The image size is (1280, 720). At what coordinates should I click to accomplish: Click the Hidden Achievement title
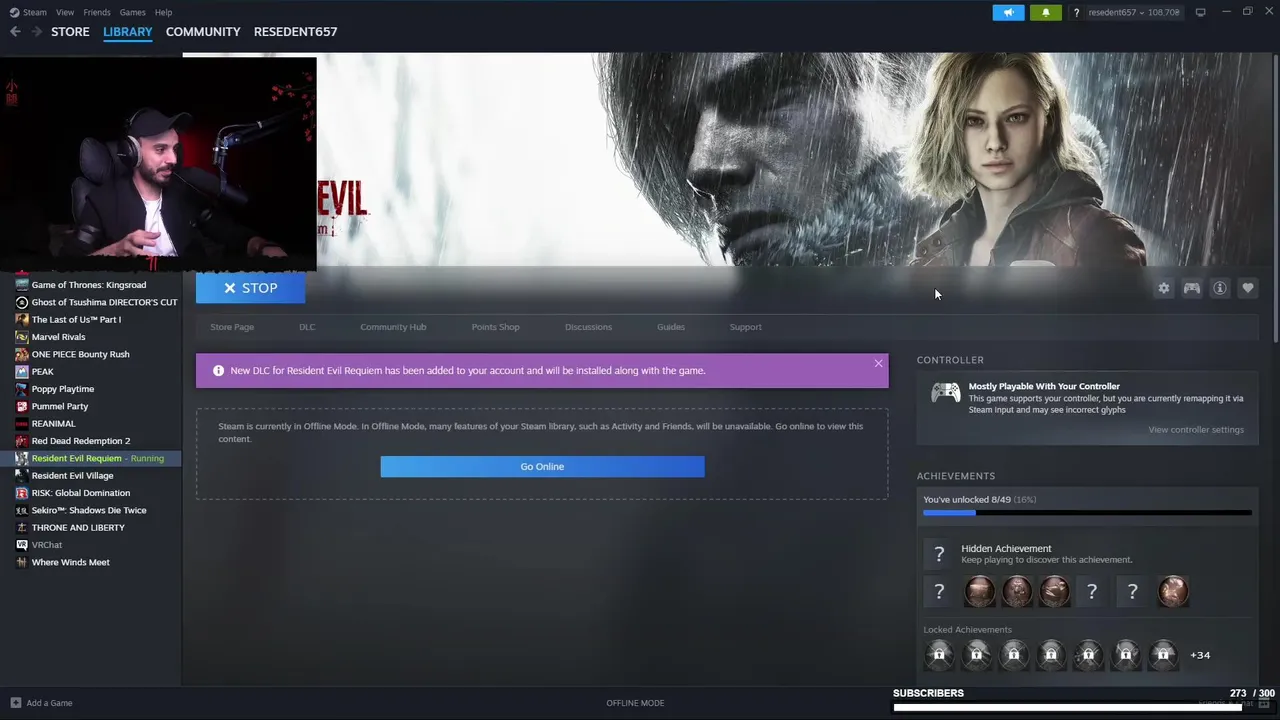1006,548
